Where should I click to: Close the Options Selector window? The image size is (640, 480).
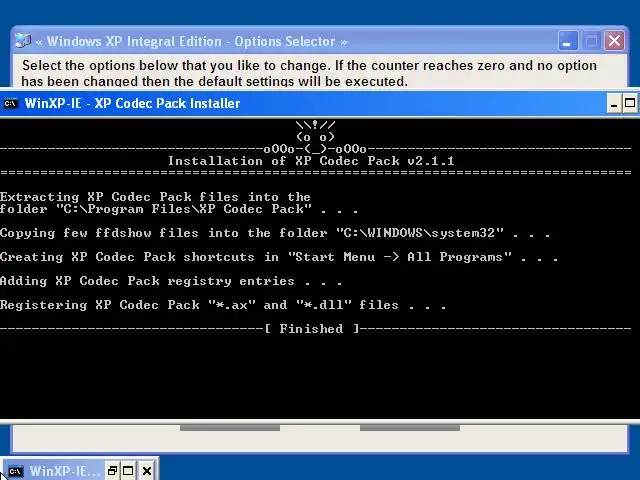[614, 41]
